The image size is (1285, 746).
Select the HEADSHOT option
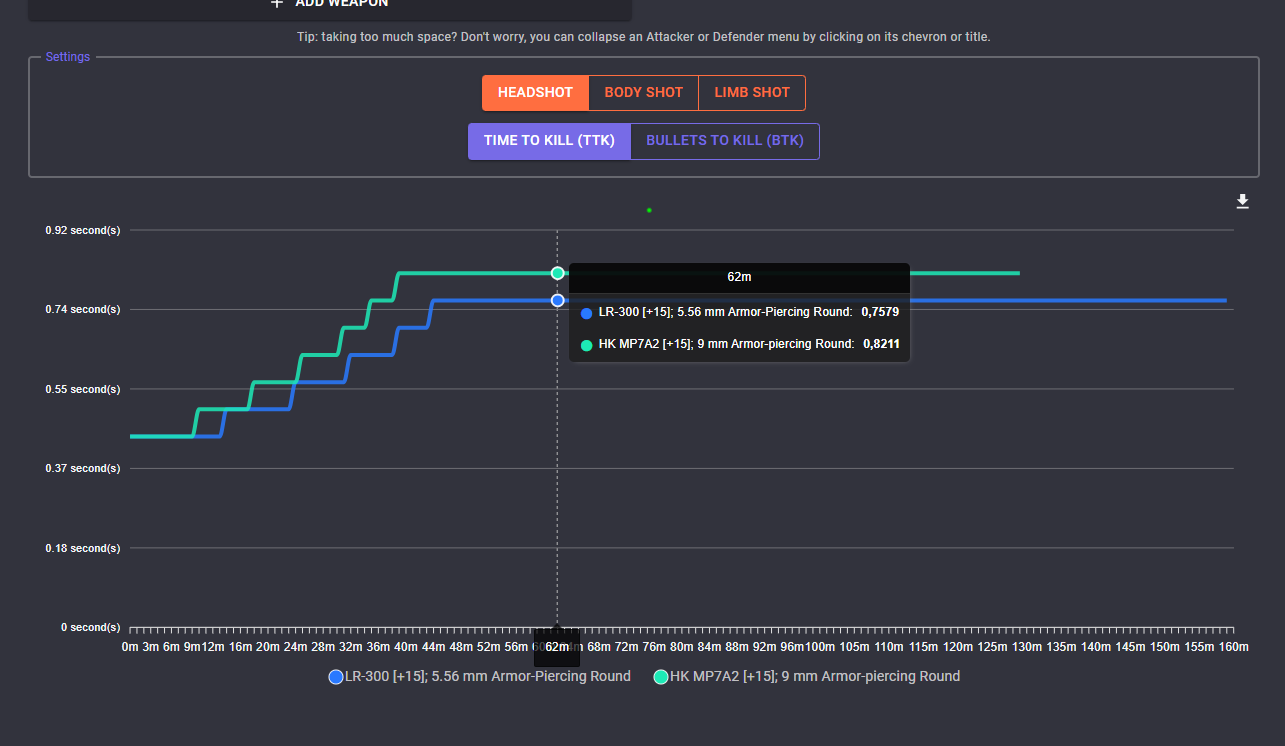[x=535, y=93]
